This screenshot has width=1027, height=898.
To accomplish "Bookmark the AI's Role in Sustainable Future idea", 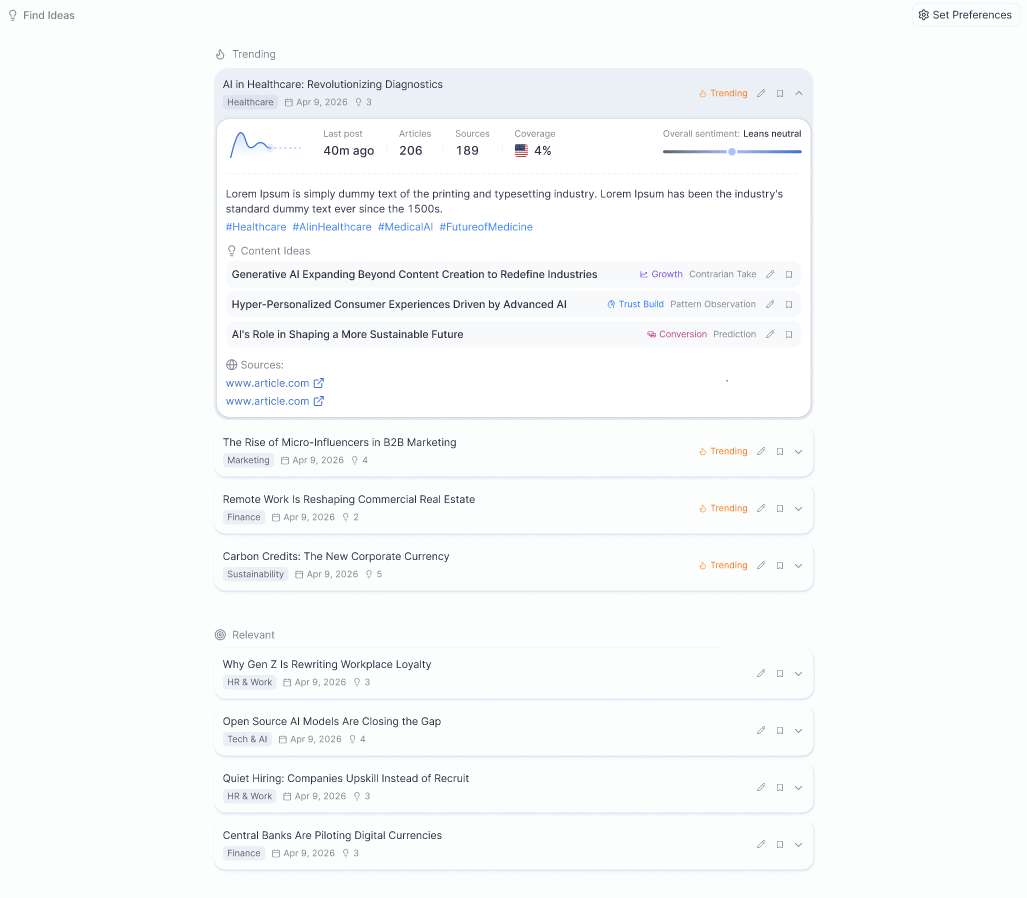I will [789, 334].
